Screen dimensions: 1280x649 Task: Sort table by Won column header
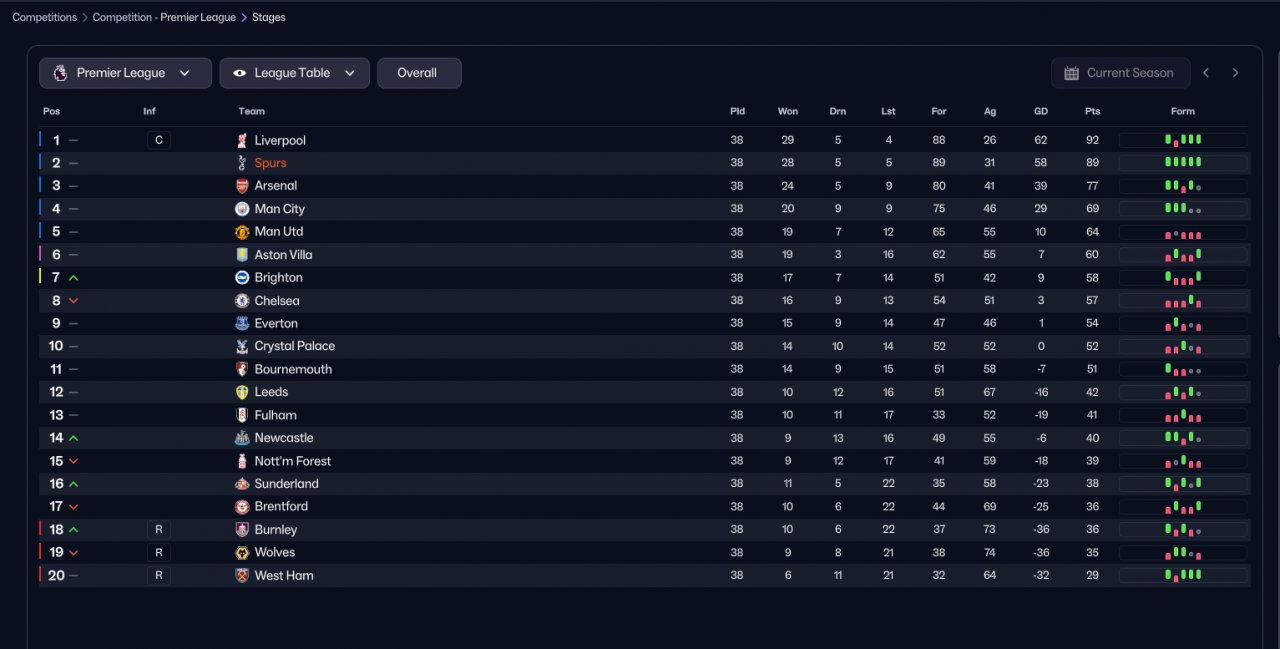click(x=788, y=112)
